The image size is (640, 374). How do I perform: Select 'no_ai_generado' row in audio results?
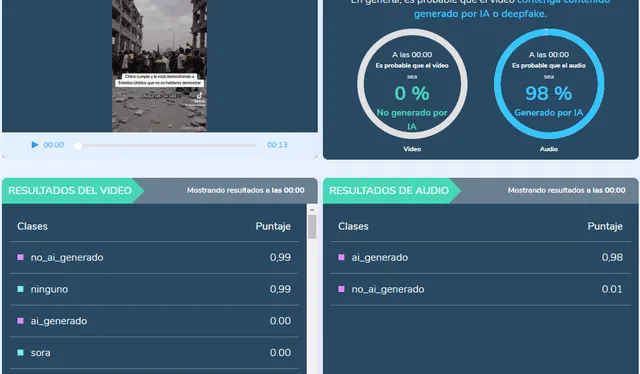tap(480, 289)
